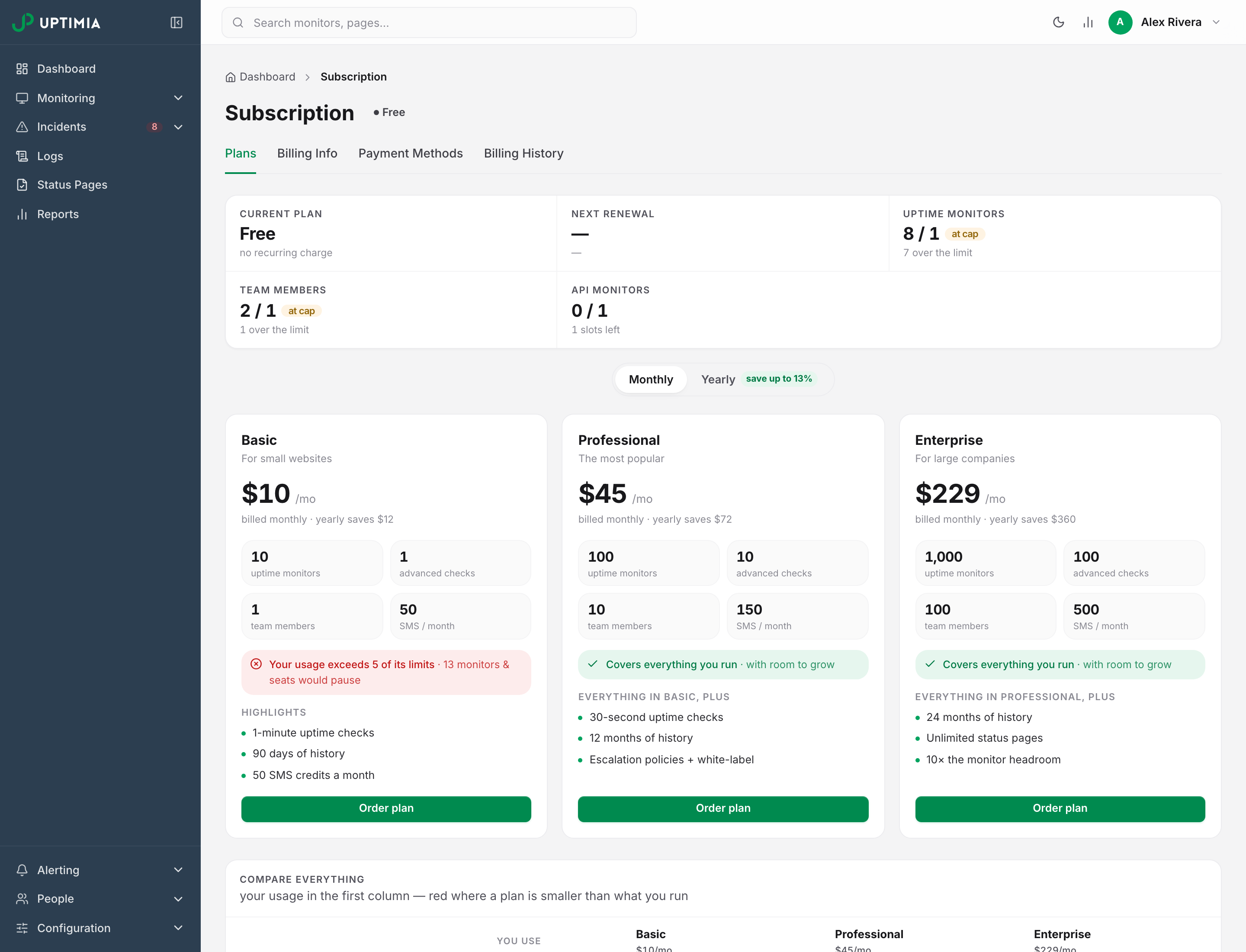Order the Basic plan
Viewport: 1246px width, 952px height.
point(386,809)
